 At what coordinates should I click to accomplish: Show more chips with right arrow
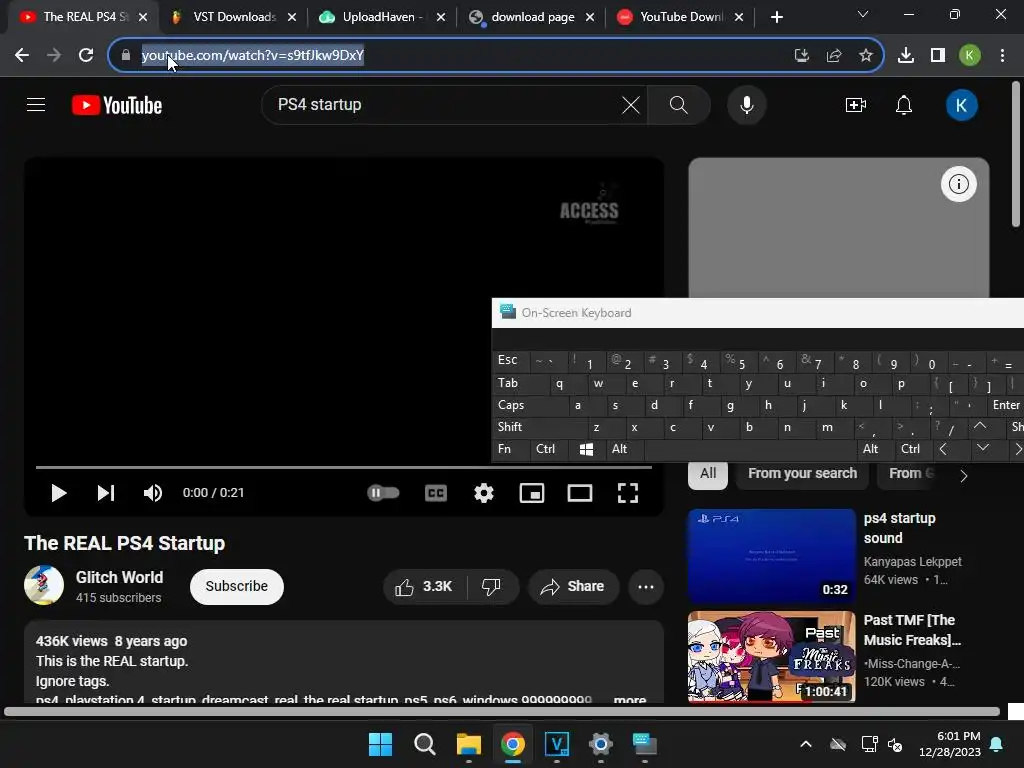964,475
